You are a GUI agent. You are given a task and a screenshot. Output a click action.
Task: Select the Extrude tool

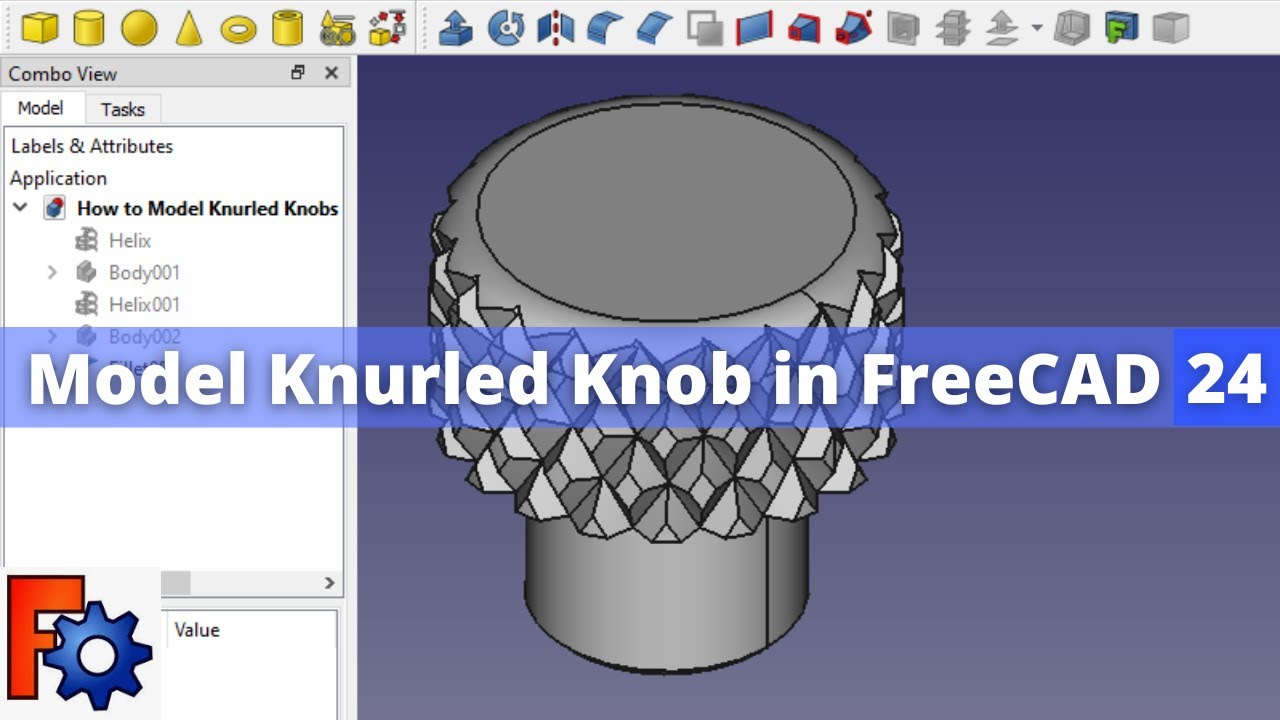point(456,28)
